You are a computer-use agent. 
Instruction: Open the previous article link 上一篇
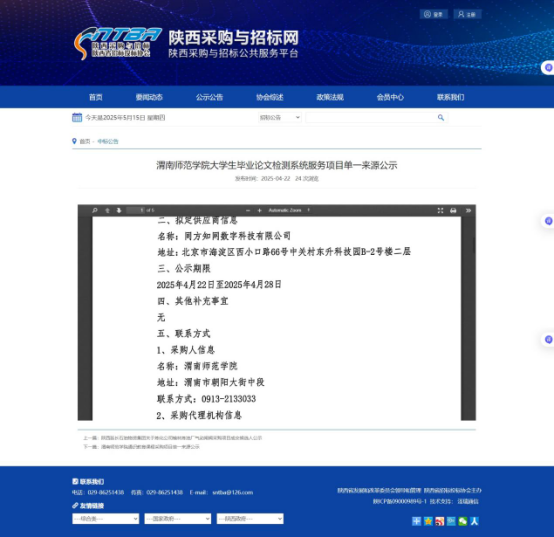(x=172, y=438)
